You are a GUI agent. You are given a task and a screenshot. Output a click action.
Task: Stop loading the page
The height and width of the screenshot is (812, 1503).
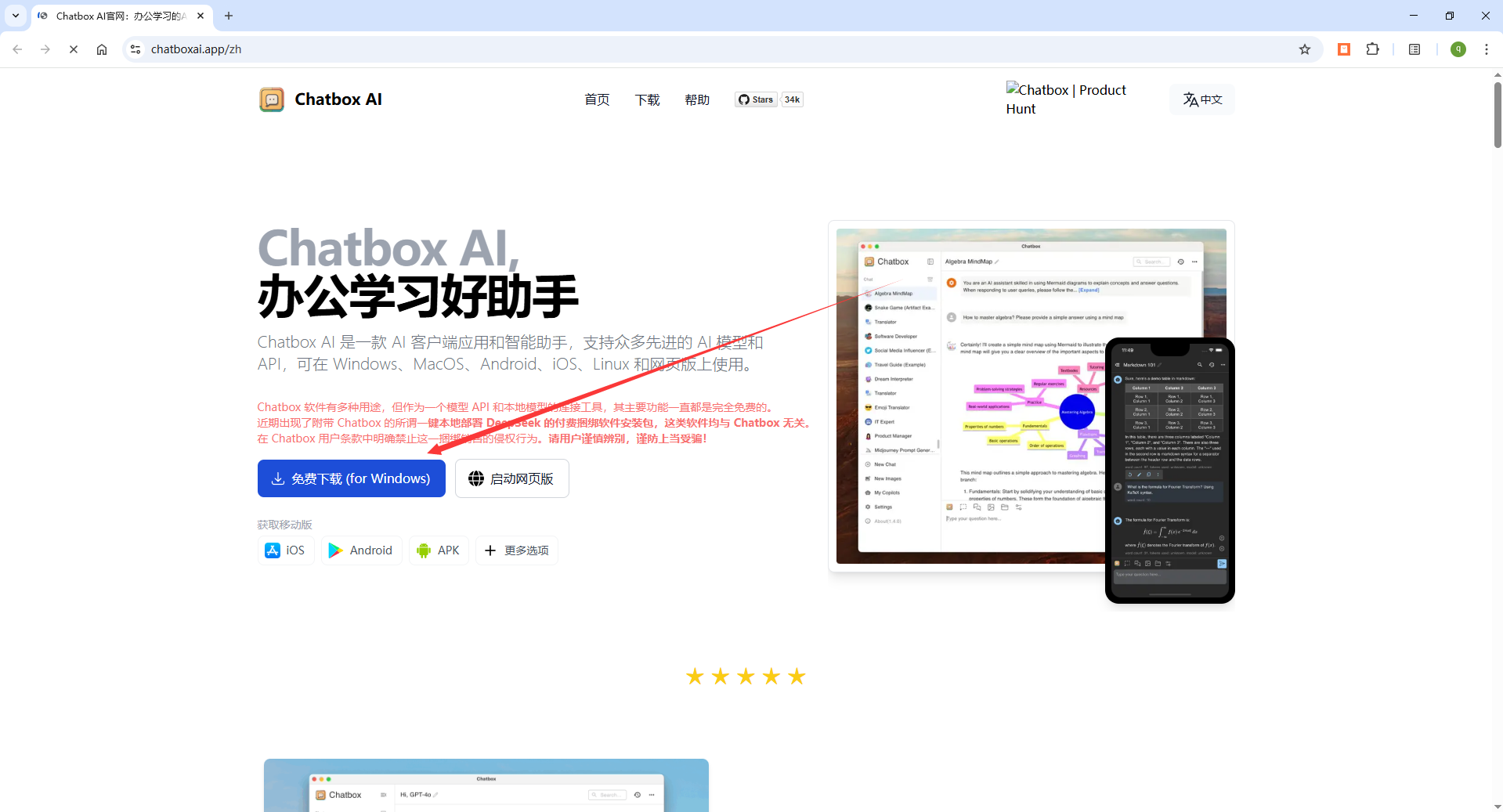[x=74, y=49]
